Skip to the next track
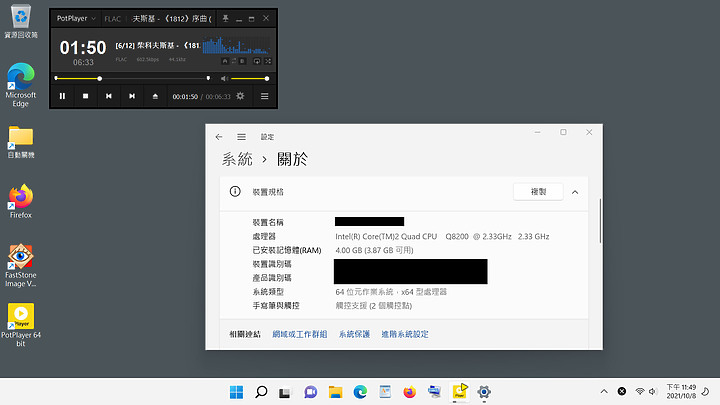The width and height of the screenshot is (720, 405). click(x=131, y=96)
